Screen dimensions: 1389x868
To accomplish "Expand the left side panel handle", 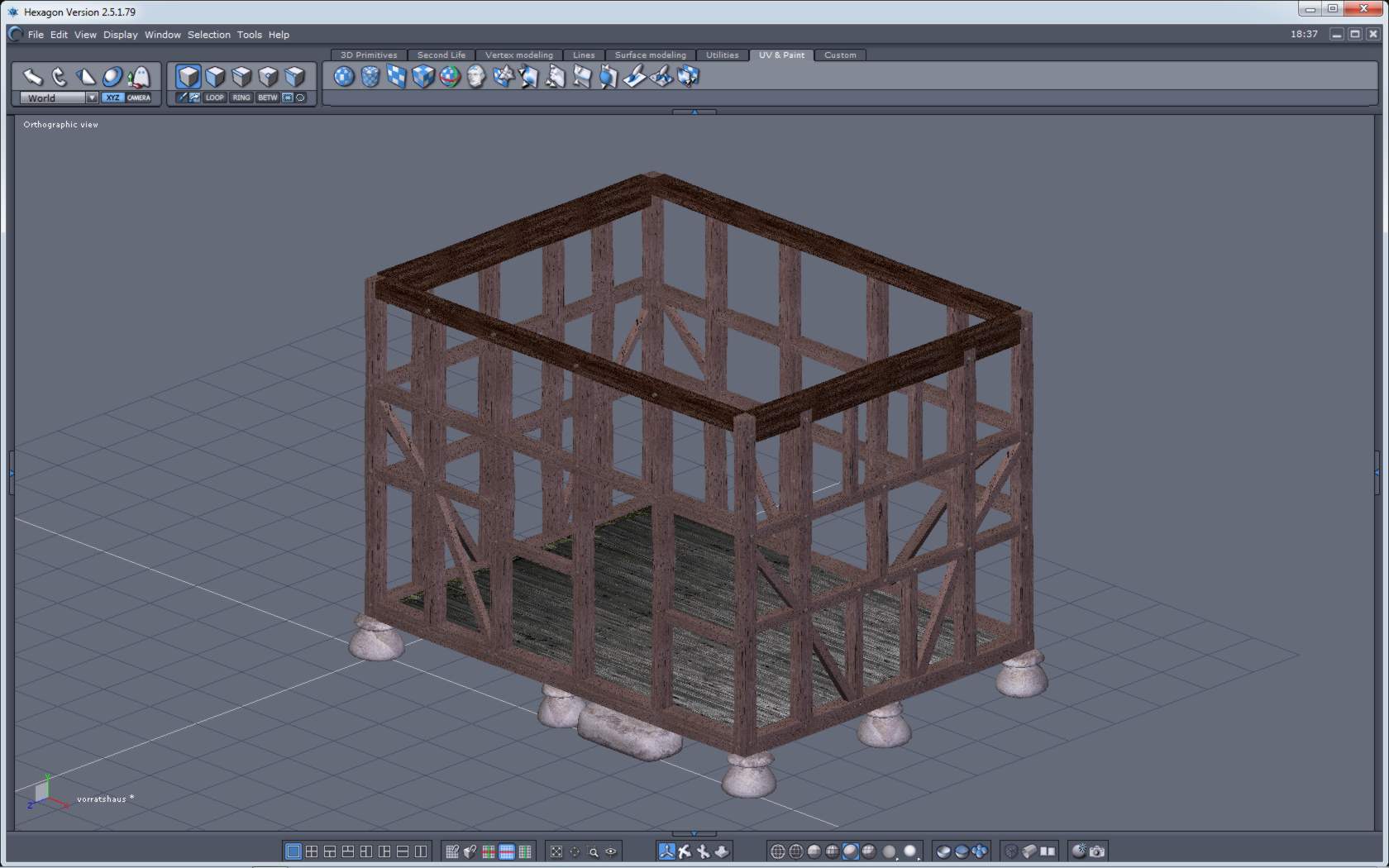I will pyautogui.click(x=11, y=472).
